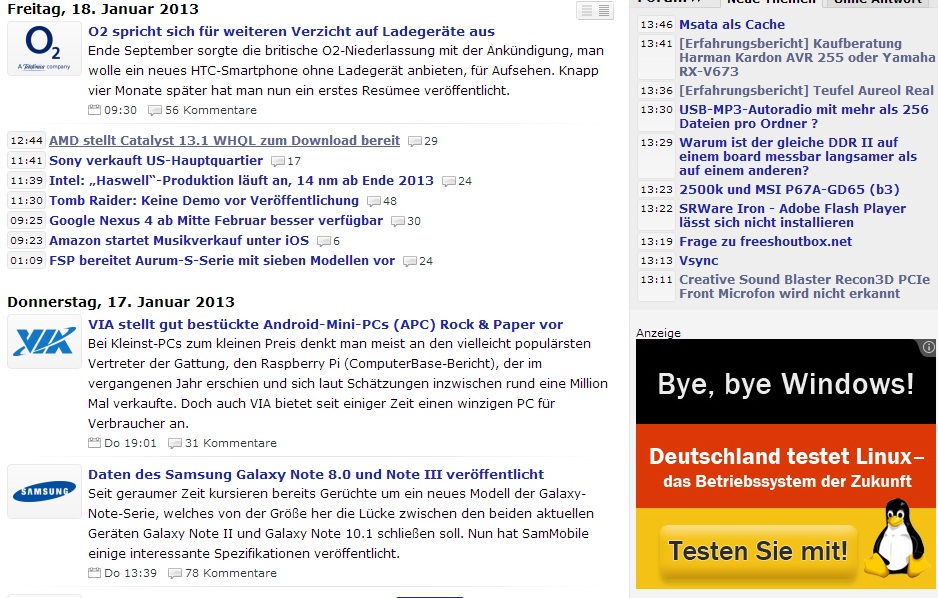Open Kaufberatung Harman Kardon AVR 255 thread
Viewport: 938px width, 598px height.
click(807, 57)
